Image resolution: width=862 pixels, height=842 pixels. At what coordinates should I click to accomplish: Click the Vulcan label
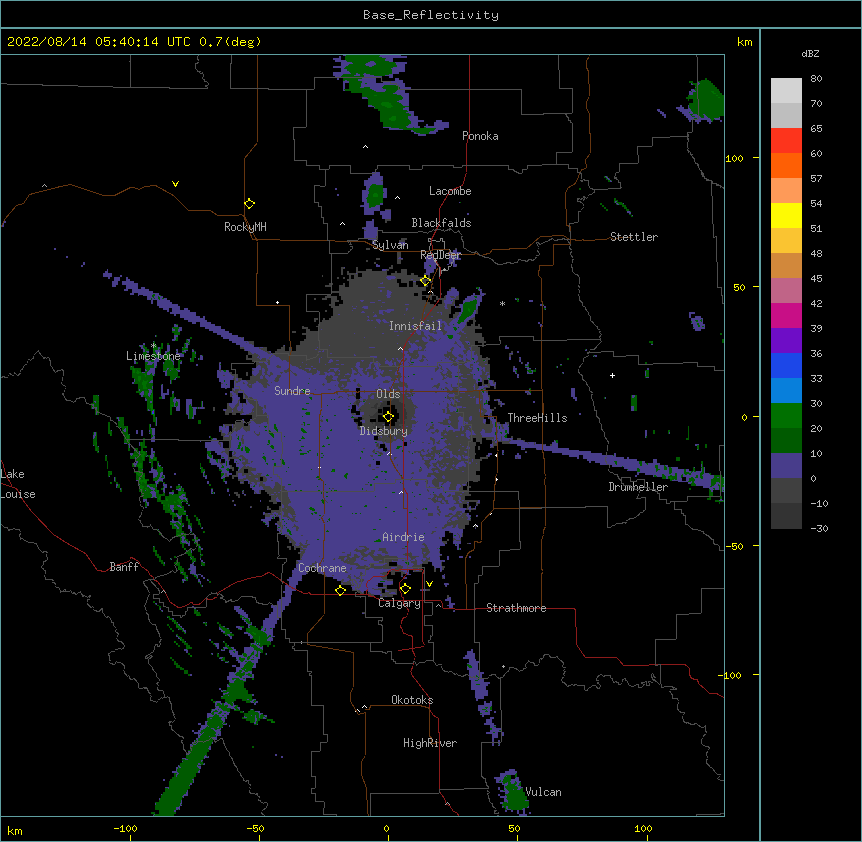click(x=543, y=792)
